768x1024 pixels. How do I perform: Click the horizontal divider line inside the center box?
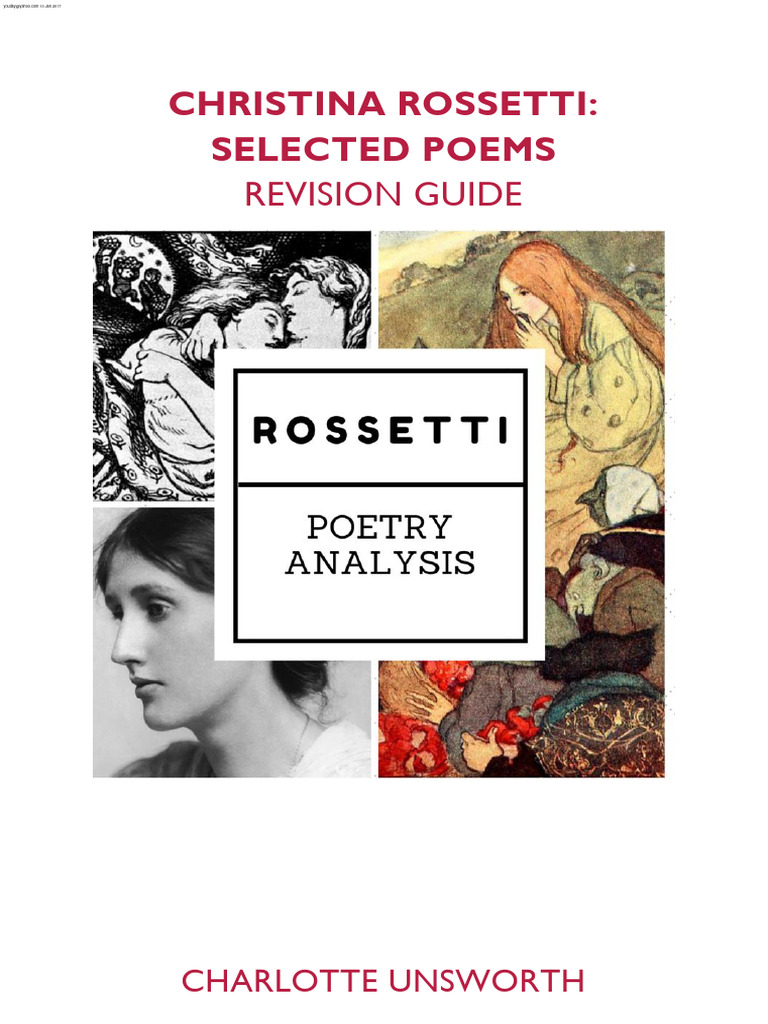[380, 485]
